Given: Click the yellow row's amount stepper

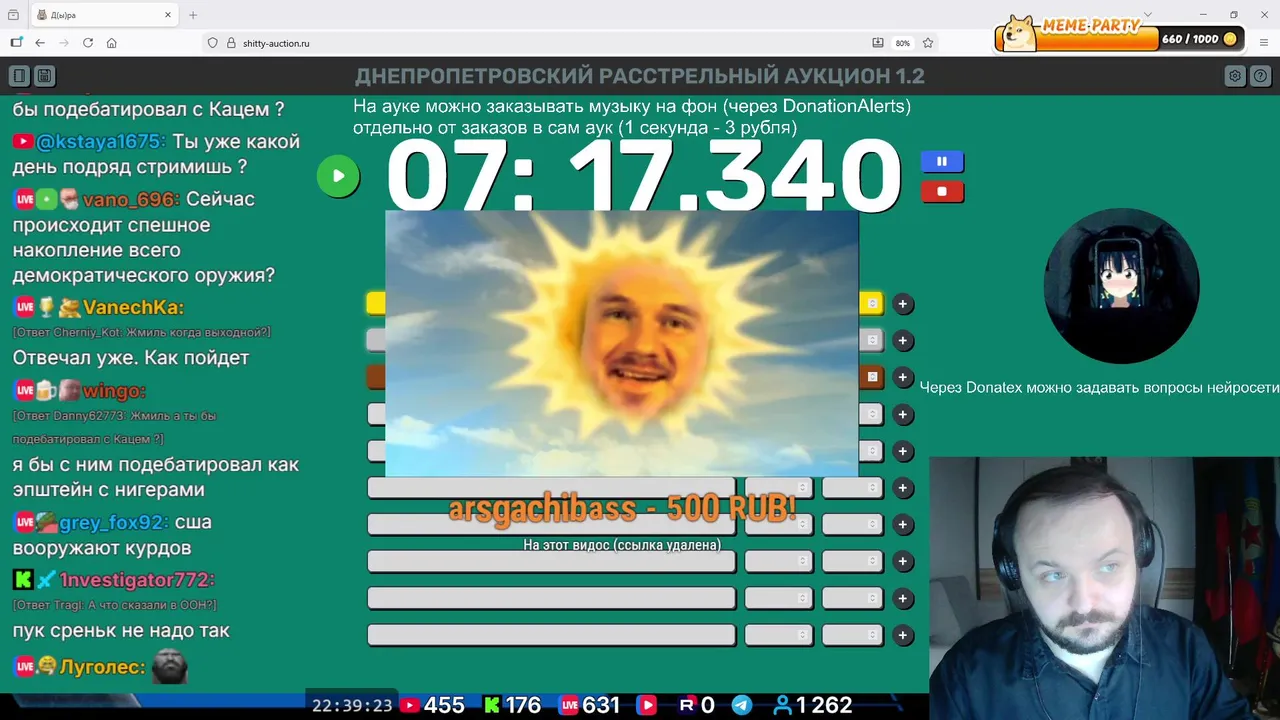Looking at the screenshot, I should (x=872, y=304).
